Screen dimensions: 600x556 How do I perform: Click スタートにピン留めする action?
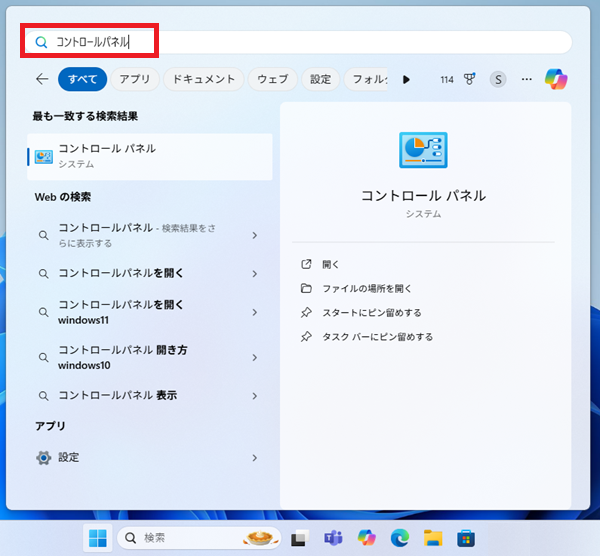pyautogui.click(x=372, y=313)
